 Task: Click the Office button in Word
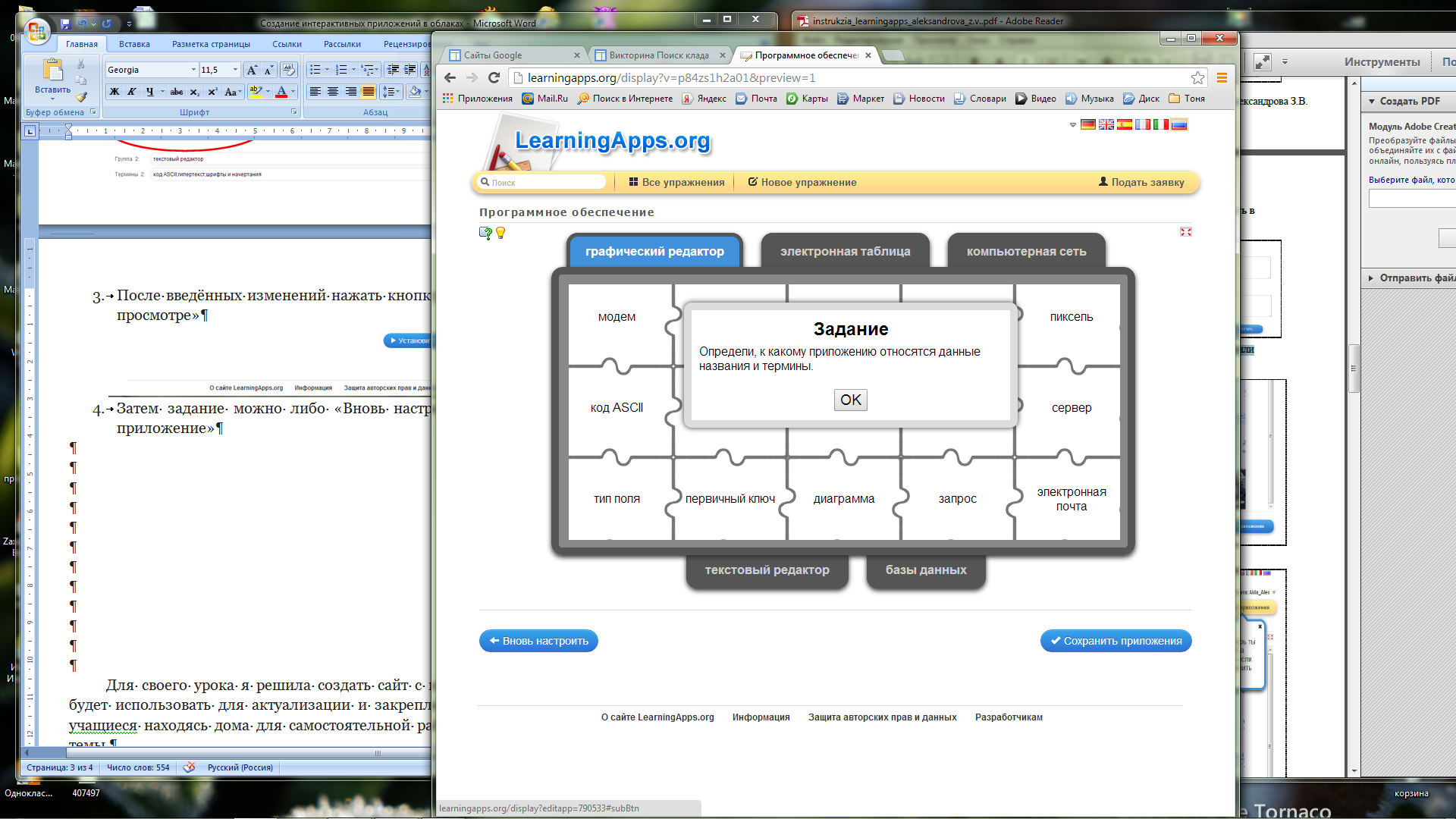36,31
